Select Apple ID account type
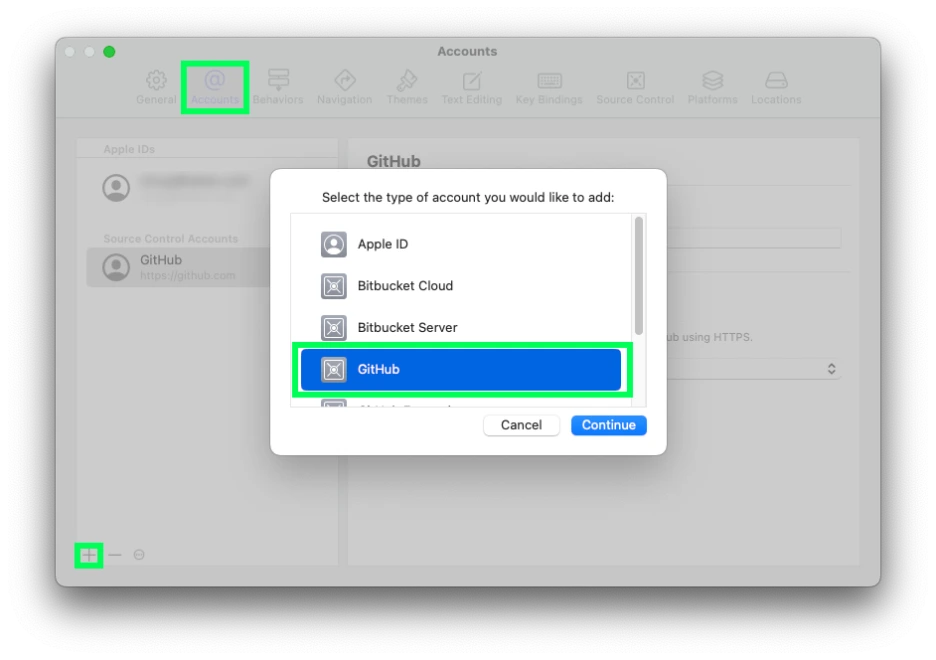This screenshot has height=660, width=936. [461, 244]
